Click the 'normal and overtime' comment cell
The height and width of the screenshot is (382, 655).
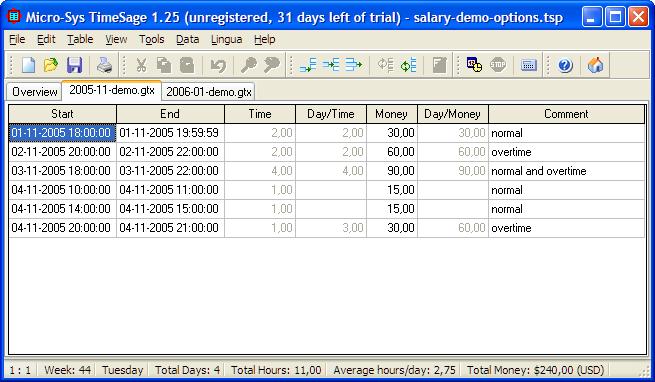click(566, 171)
